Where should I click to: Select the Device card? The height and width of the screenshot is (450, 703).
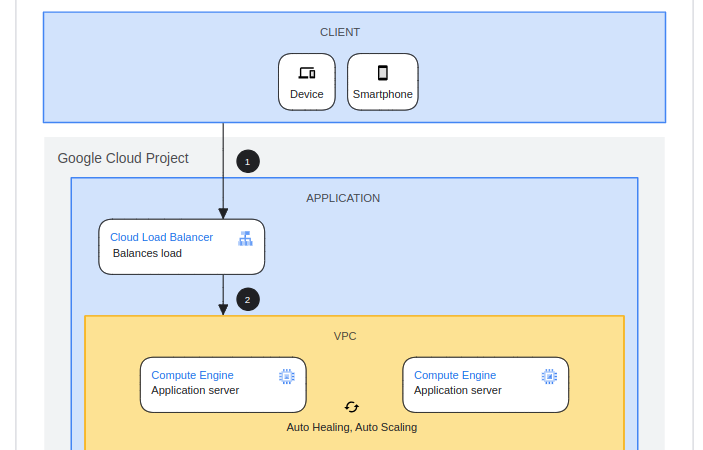(307, 82)
